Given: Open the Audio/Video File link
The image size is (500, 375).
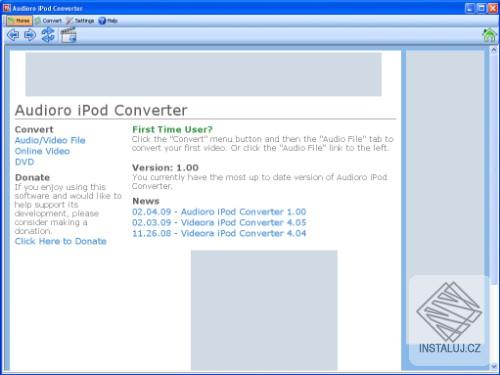Looking at the screenshot, I should point(50,140).
